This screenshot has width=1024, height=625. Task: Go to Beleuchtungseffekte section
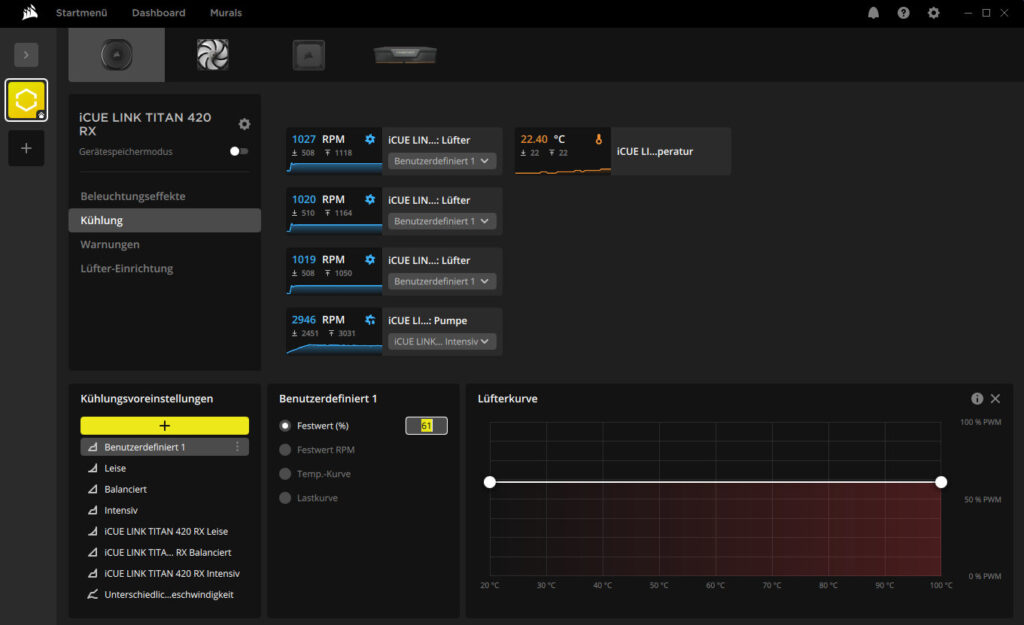133,196
